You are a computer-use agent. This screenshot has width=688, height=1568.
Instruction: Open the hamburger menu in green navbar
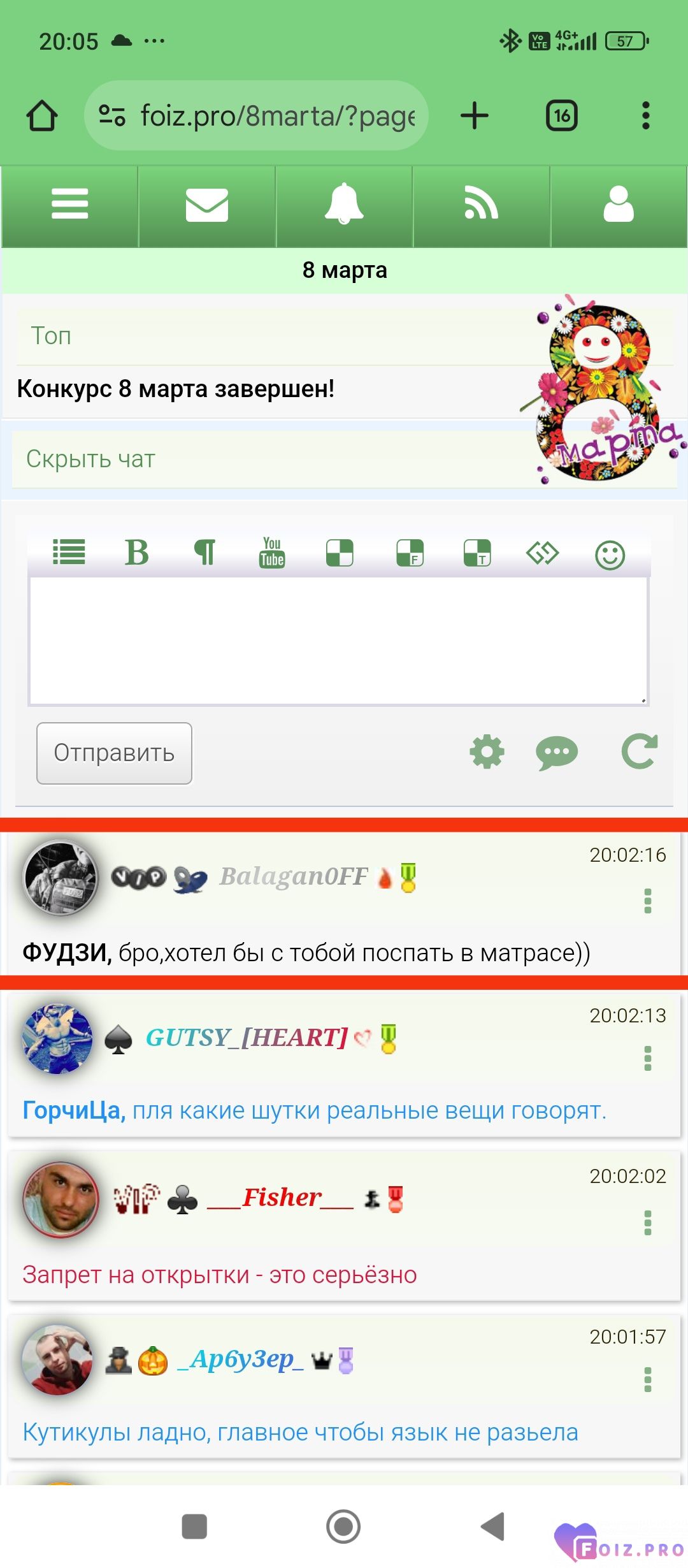pos(69,205)
